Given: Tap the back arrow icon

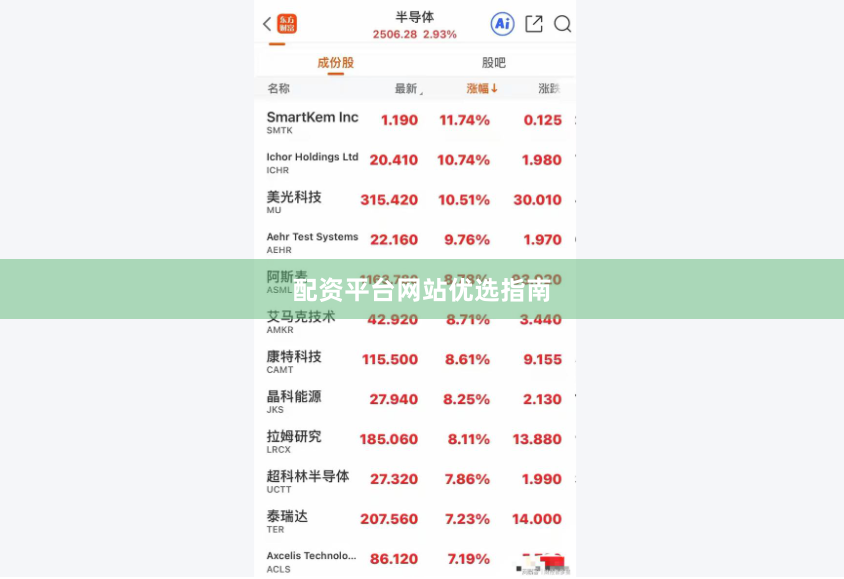Looking at the screenshot, I should pyautogui.click(x=267, y=24).
